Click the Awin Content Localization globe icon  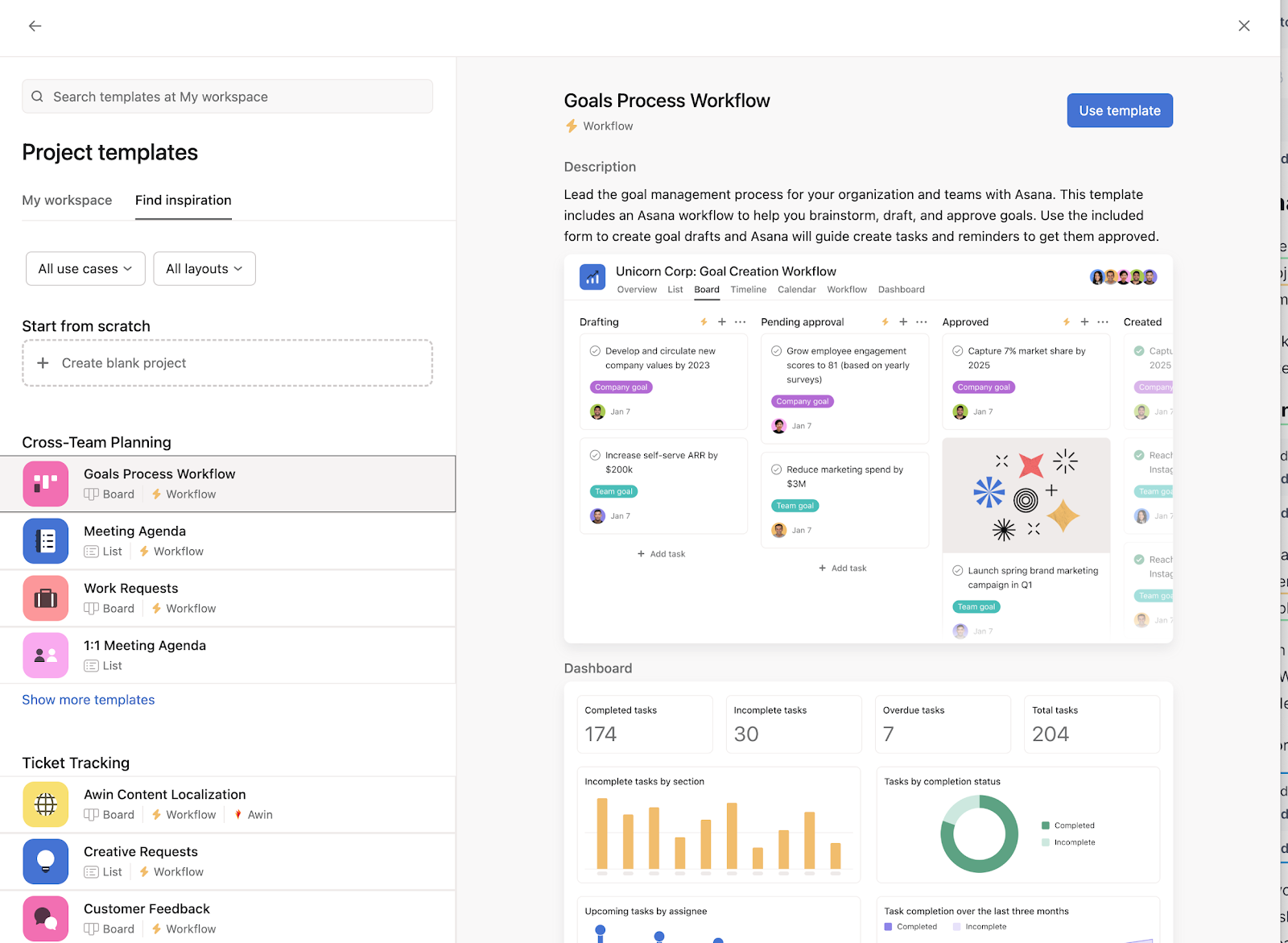(x=46, y=804)
